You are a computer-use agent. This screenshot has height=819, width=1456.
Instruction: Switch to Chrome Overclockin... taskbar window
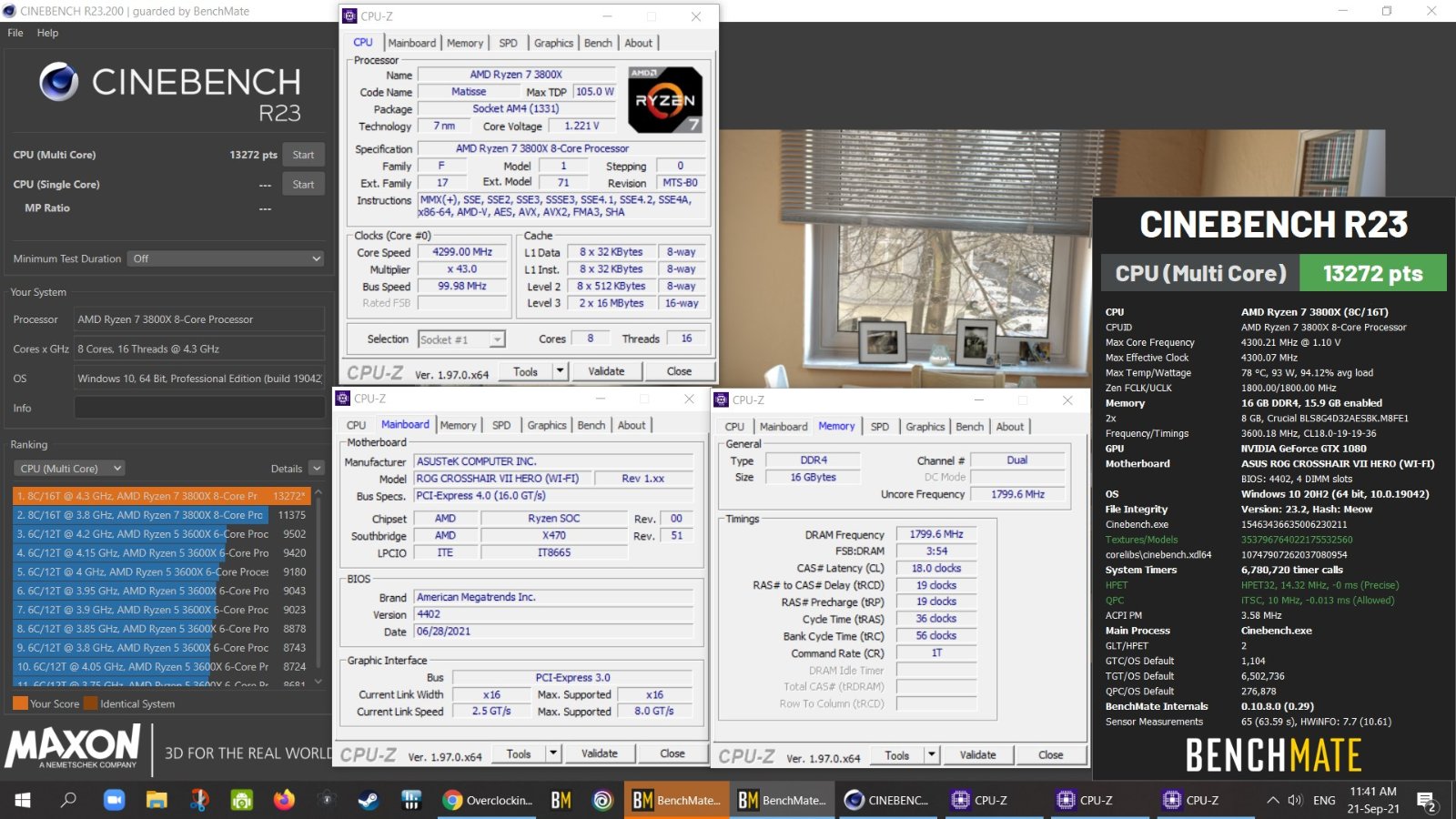[x=488, y=800]
